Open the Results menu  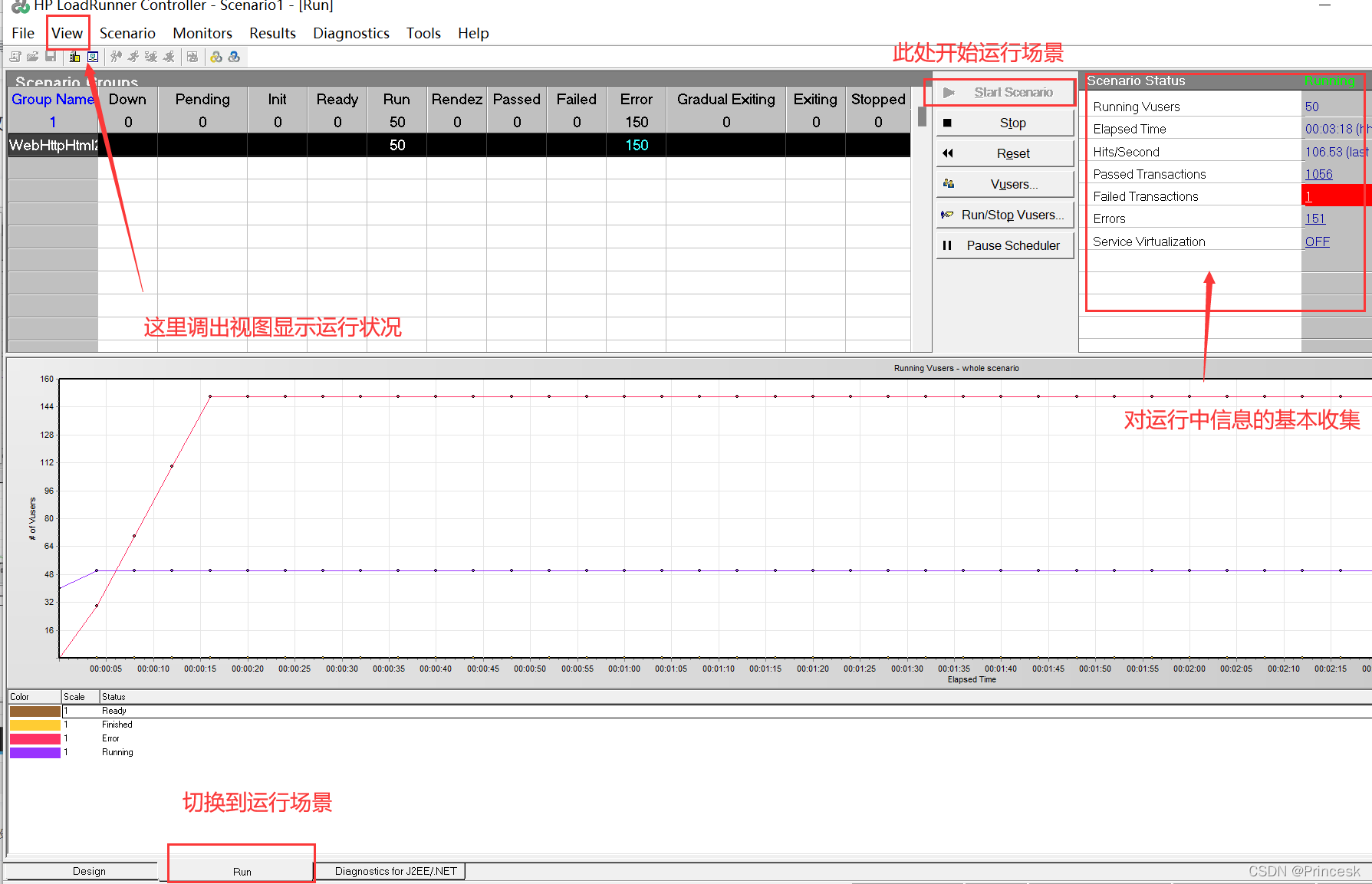pos(272,33)
